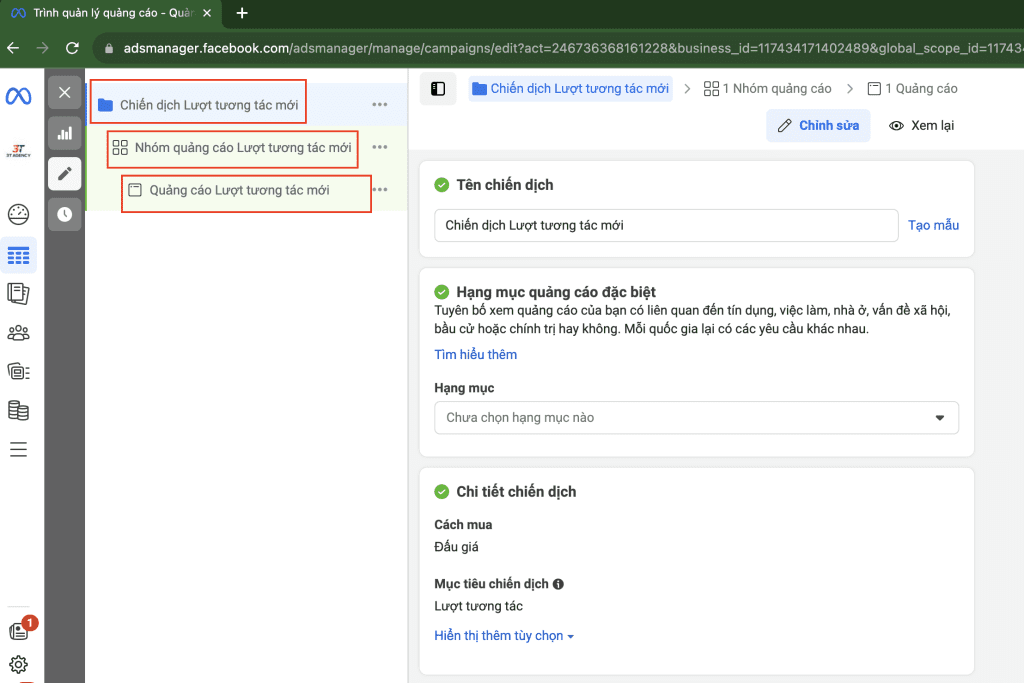
Task: Open the all tools hamburger menu
Action: [18, 449]
